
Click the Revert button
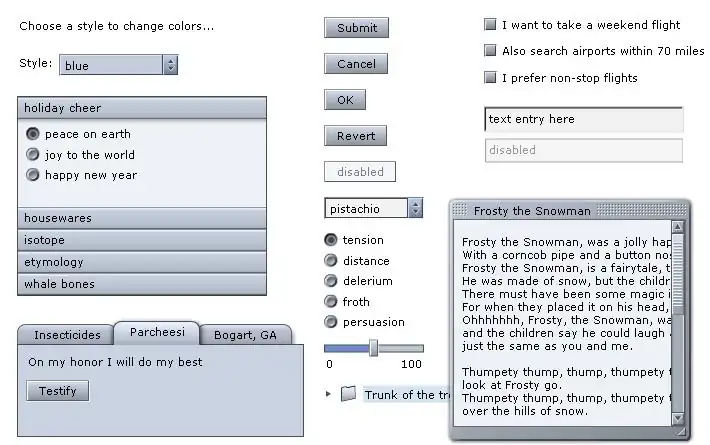pyautogui.click(x=355, y=136)
